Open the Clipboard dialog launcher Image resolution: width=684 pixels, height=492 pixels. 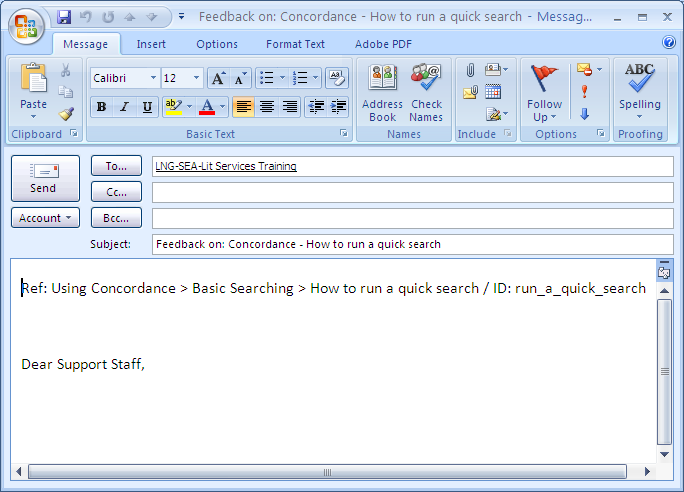coord(74,133)
